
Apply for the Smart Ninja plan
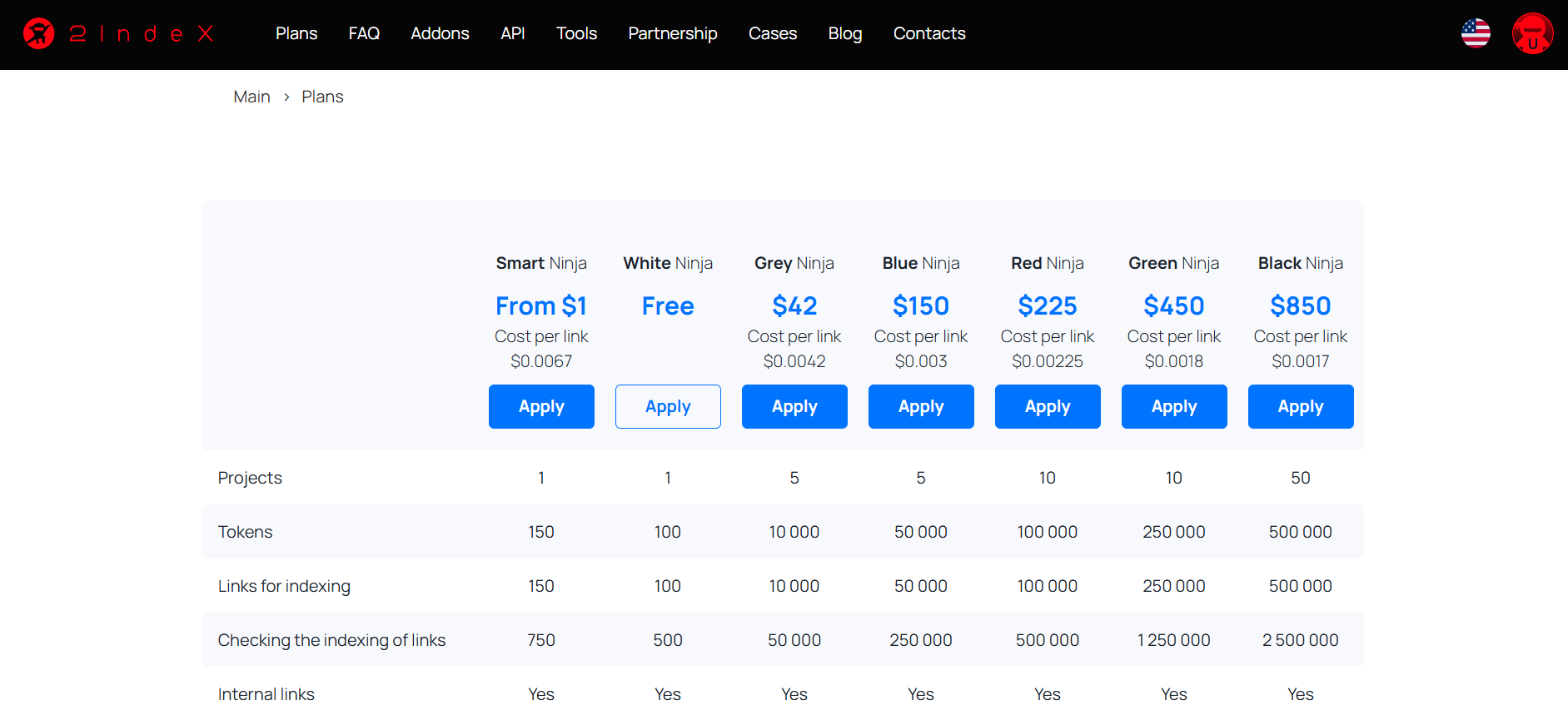[541, 406]
